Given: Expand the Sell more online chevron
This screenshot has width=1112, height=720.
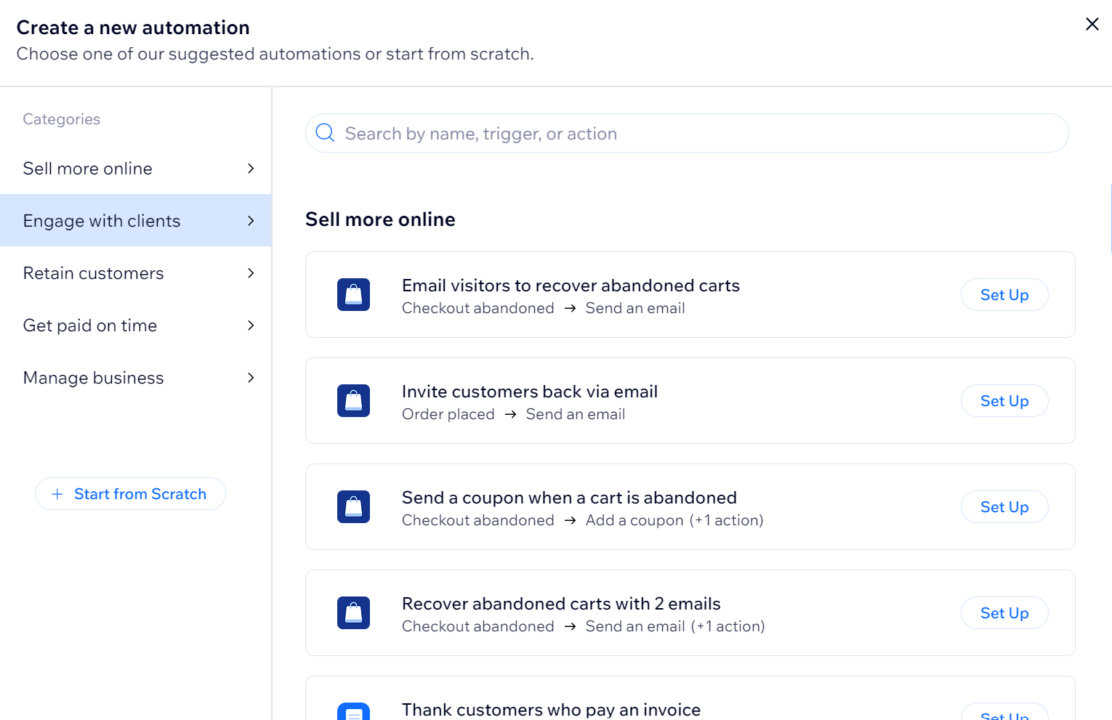Looking at the screenshot, I should point(251,169).
